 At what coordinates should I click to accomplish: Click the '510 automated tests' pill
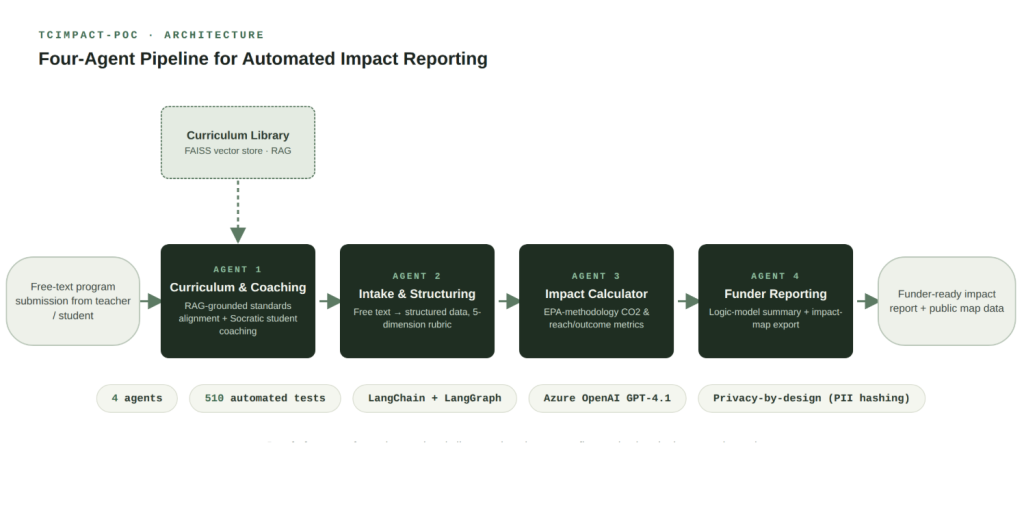point(265,398)
